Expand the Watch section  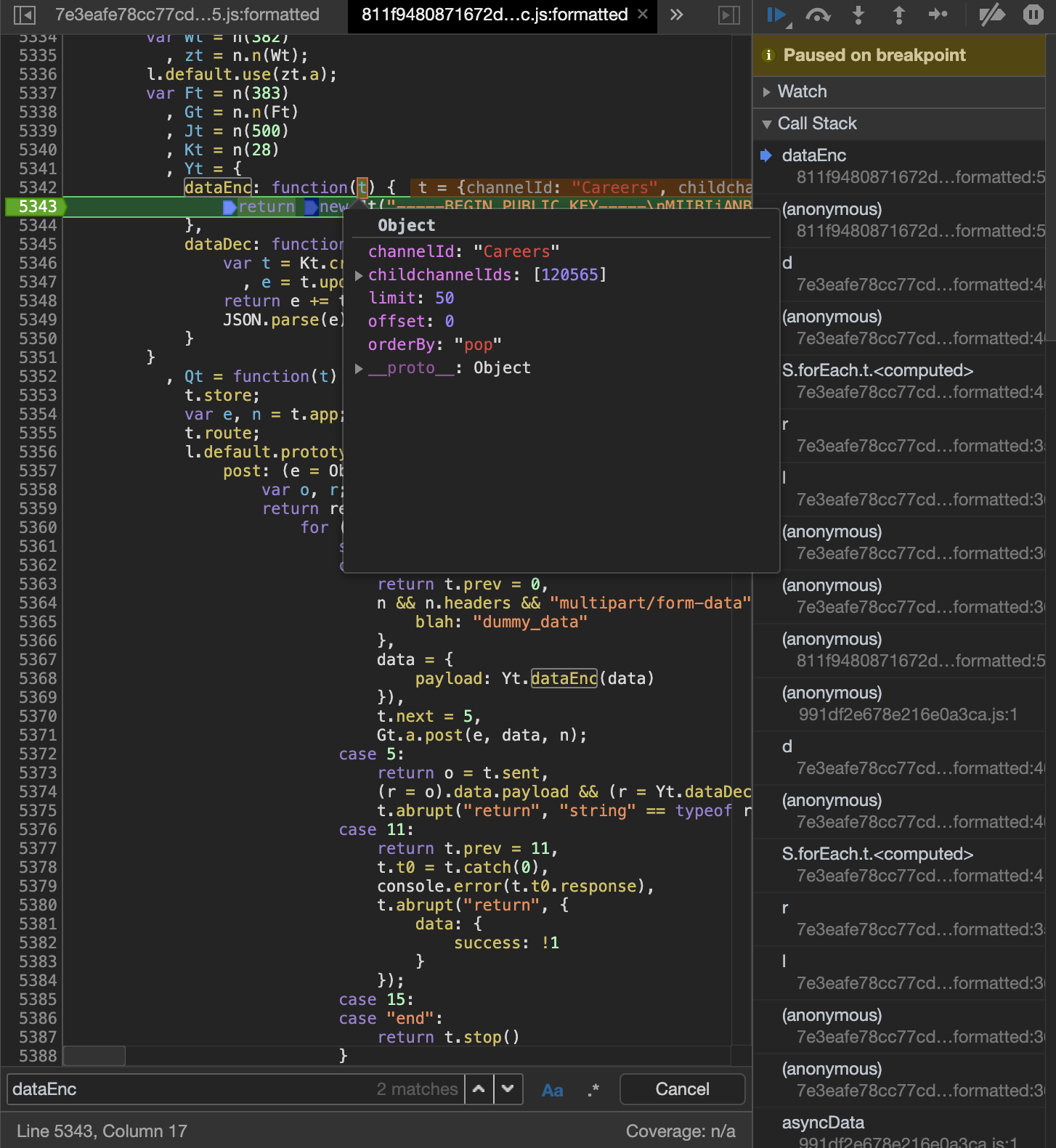pyautogui.click(x=802, y=91)
